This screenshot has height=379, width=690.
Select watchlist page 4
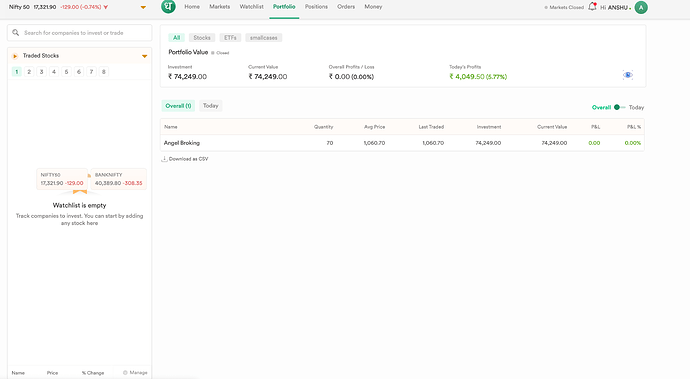coord(54,72)
